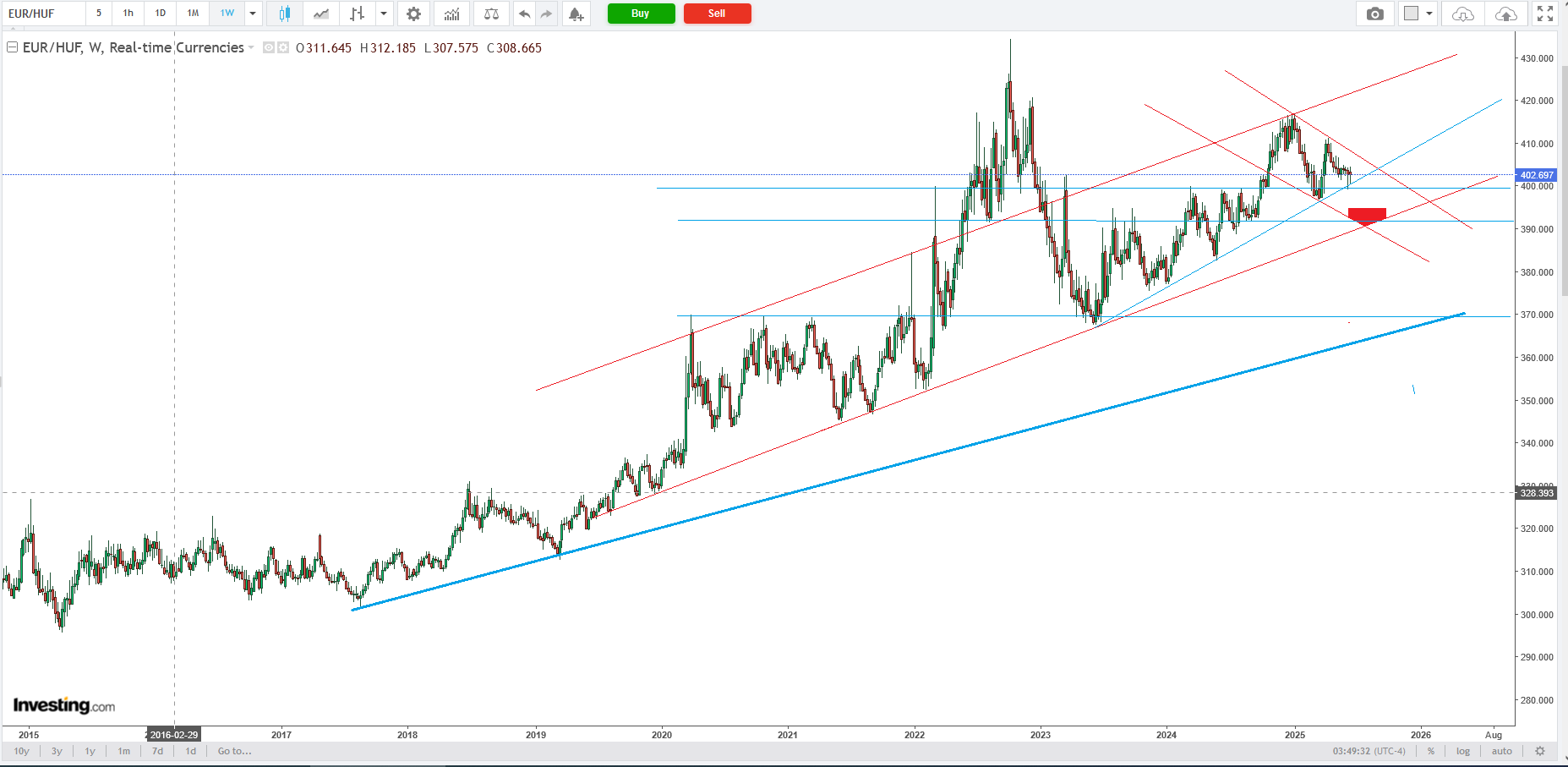Switch to the area chart style
The width and height of the screenshot is (1568, 767).
pyautogui.click(x=321, y=14)
